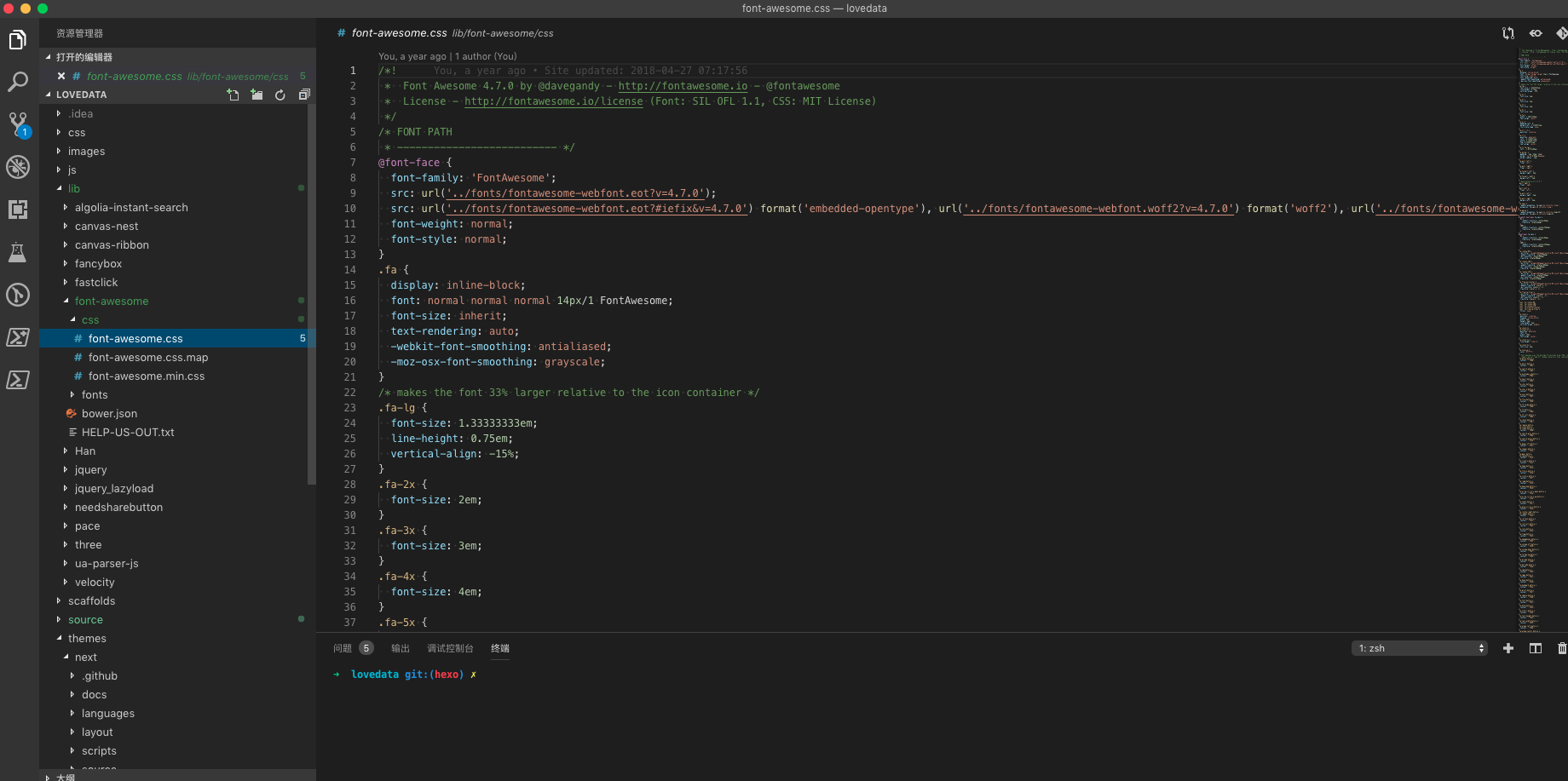Collapse all folders in LOVEDATA explorer
The height and width of the screenshot is (781, 1568).
[304, 95]
